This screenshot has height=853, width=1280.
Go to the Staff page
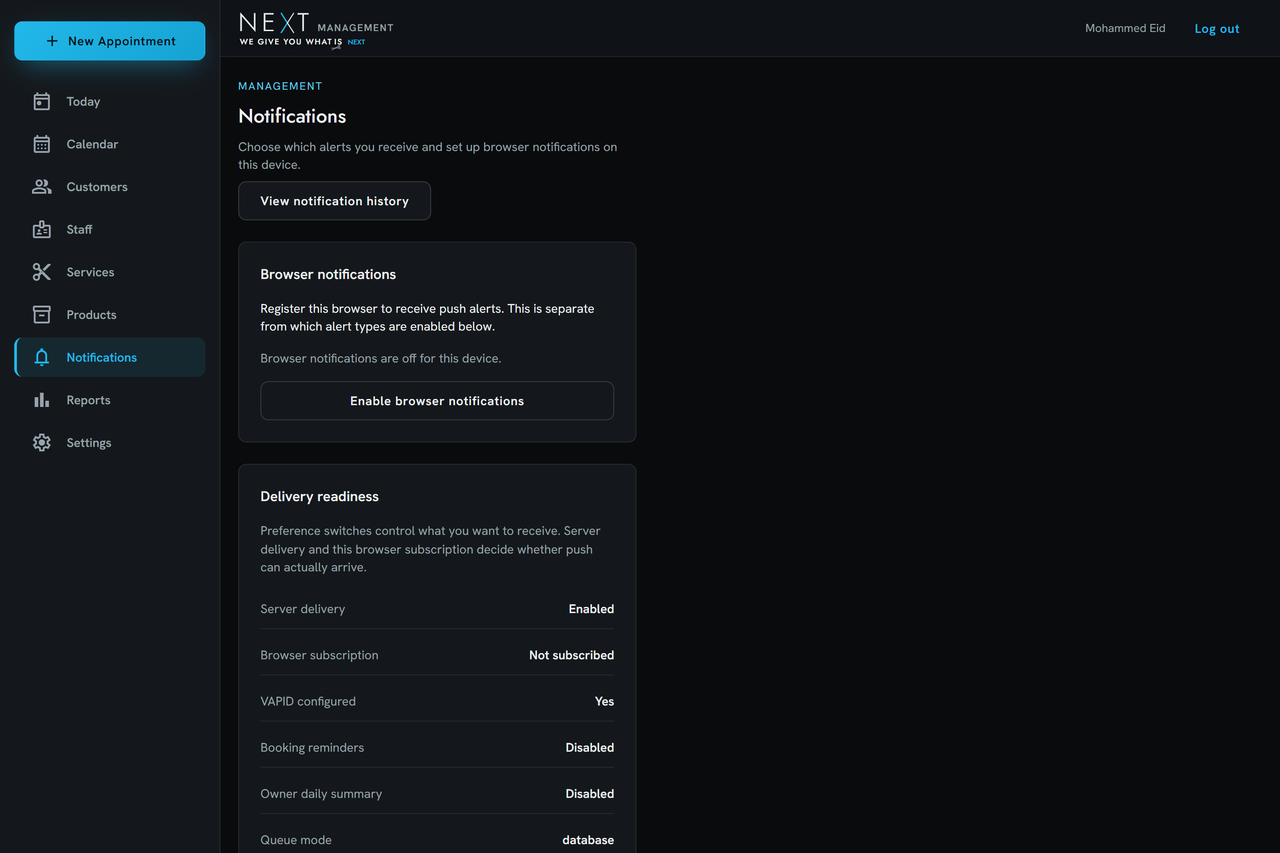click(x=110, y=230)
